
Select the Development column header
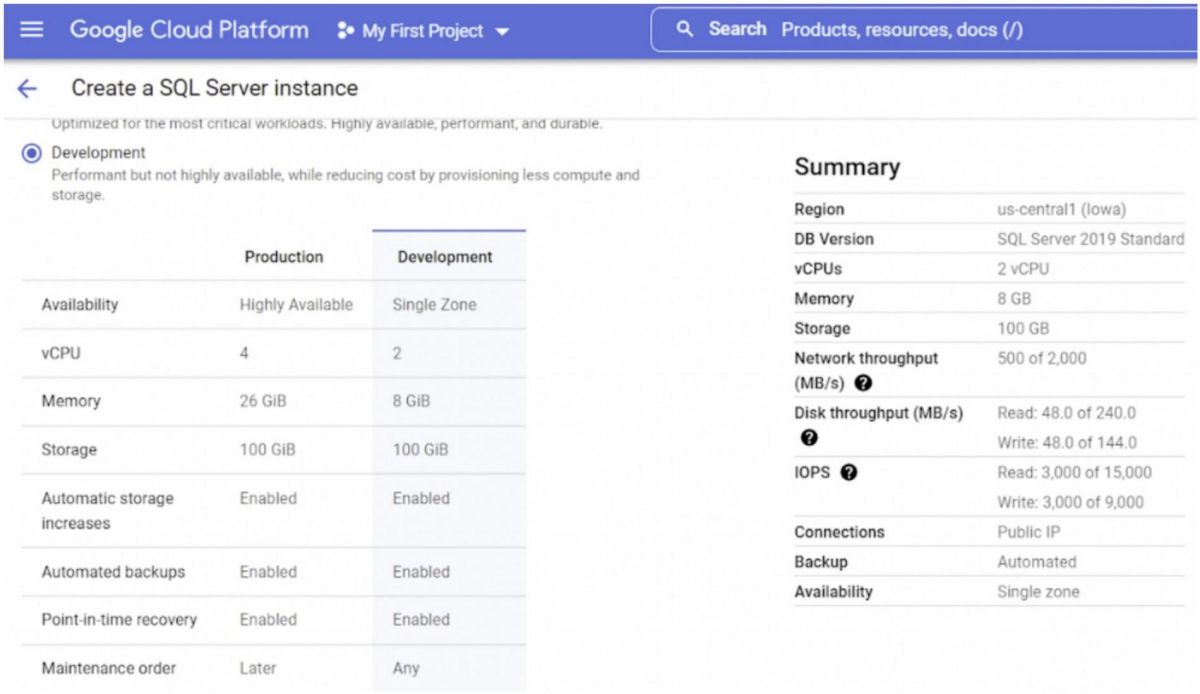click(445, 257)
